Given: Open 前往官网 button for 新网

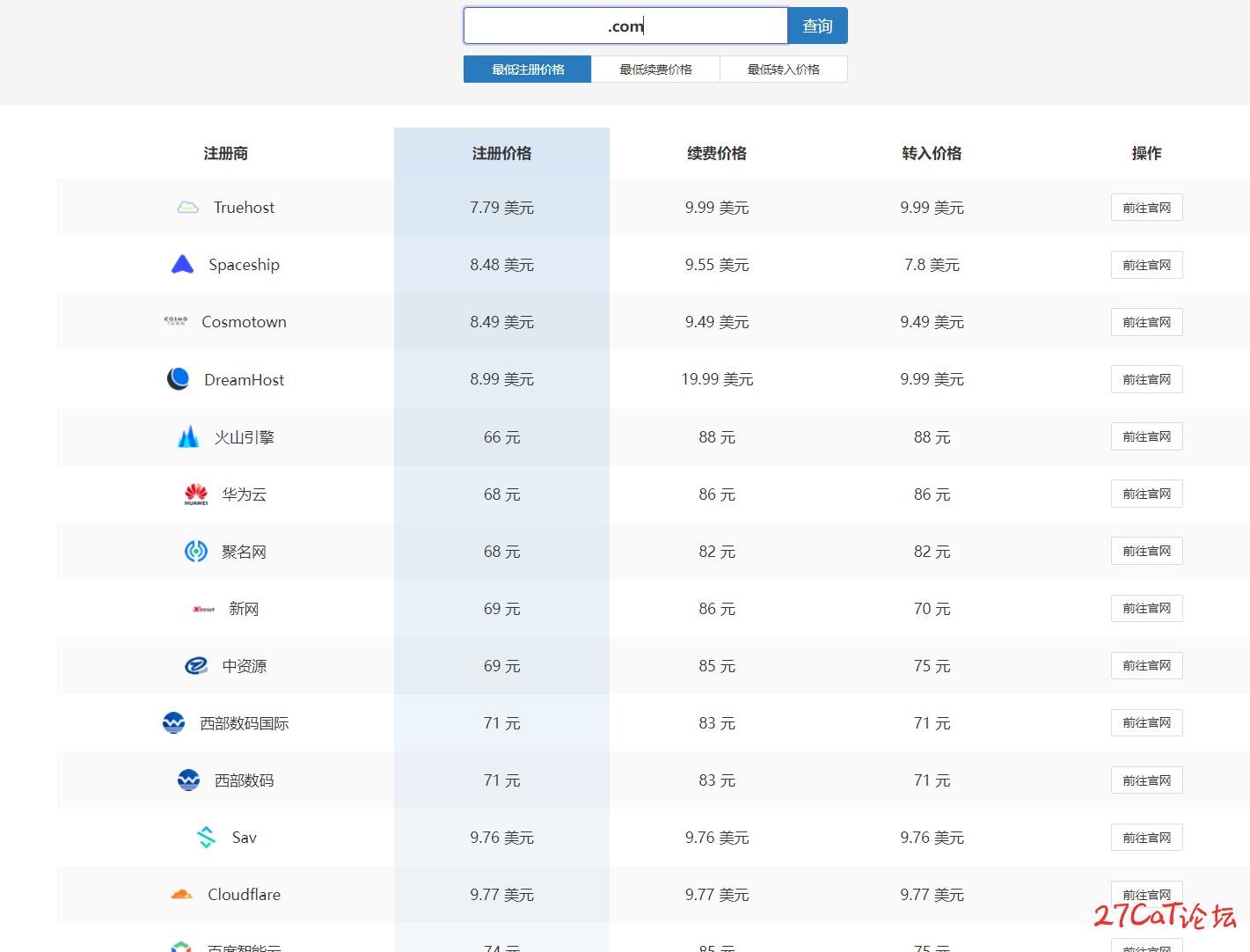Looking at the screenshot, I should coord(1147,608).
